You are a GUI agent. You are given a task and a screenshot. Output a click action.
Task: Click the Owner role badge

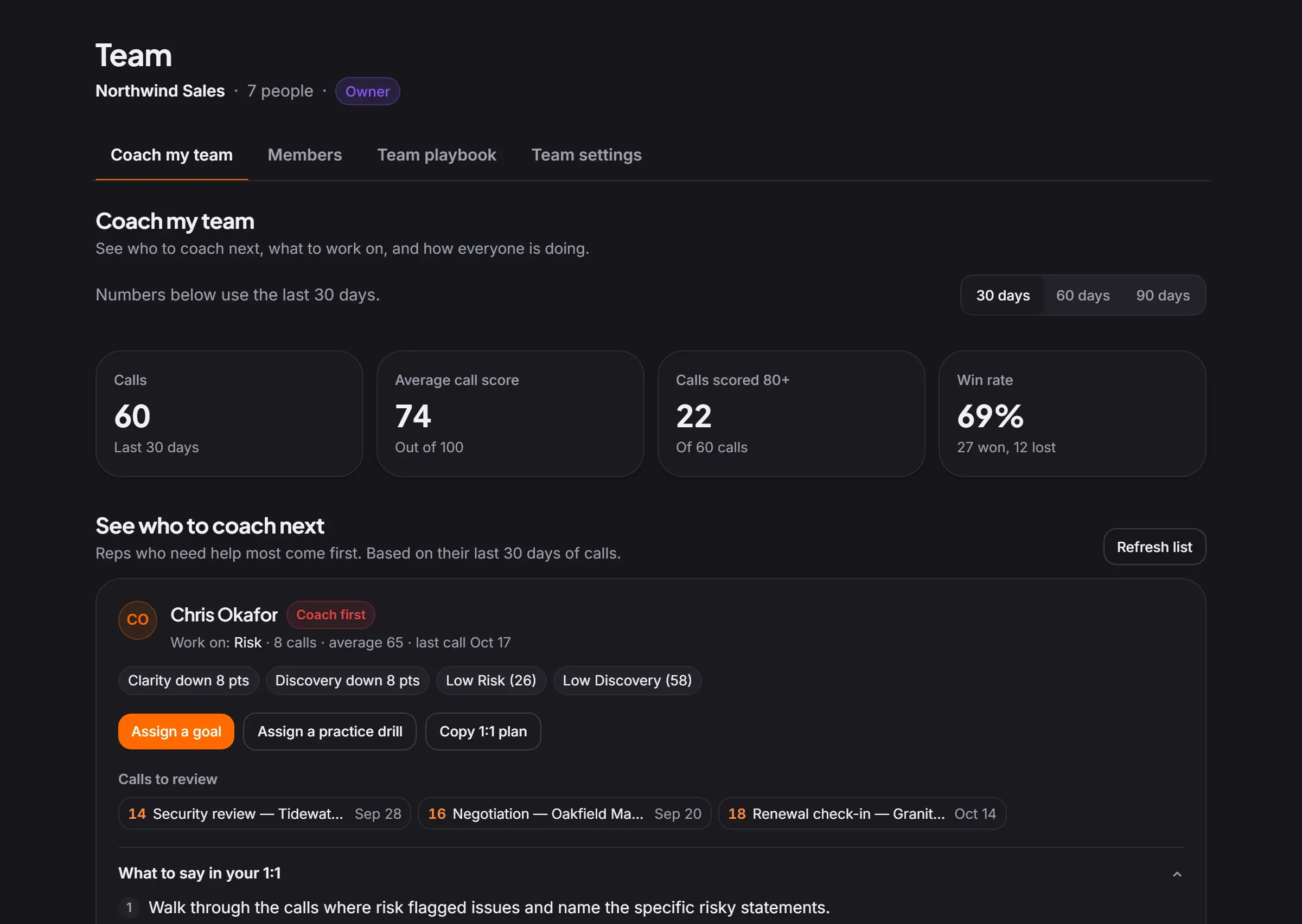point(367,91)
